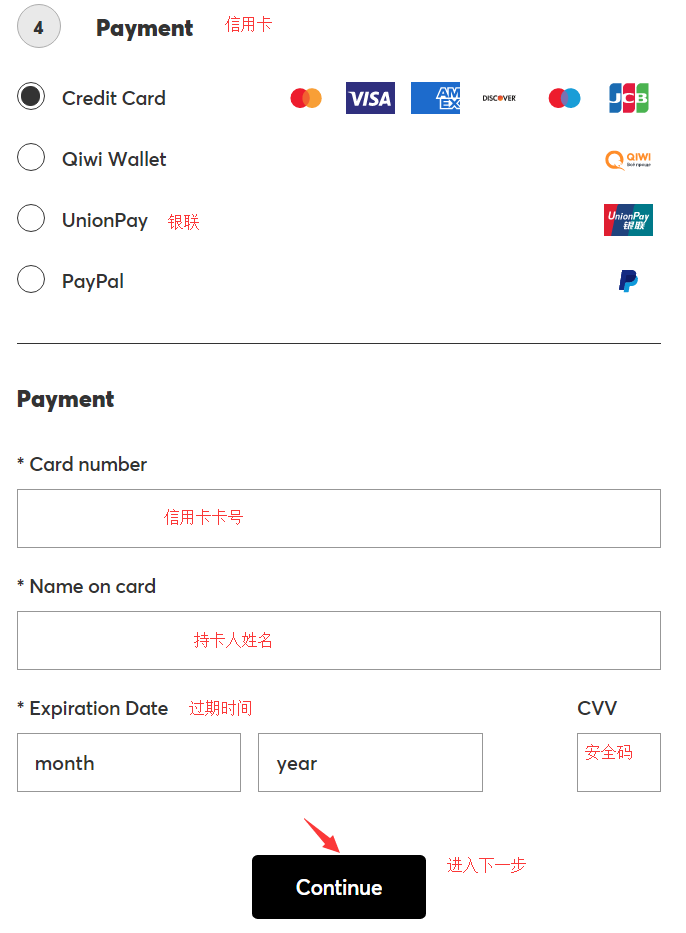The image size is (686, 933).
Task: Click the Discover card logo
Action: [x=499, y=98]
